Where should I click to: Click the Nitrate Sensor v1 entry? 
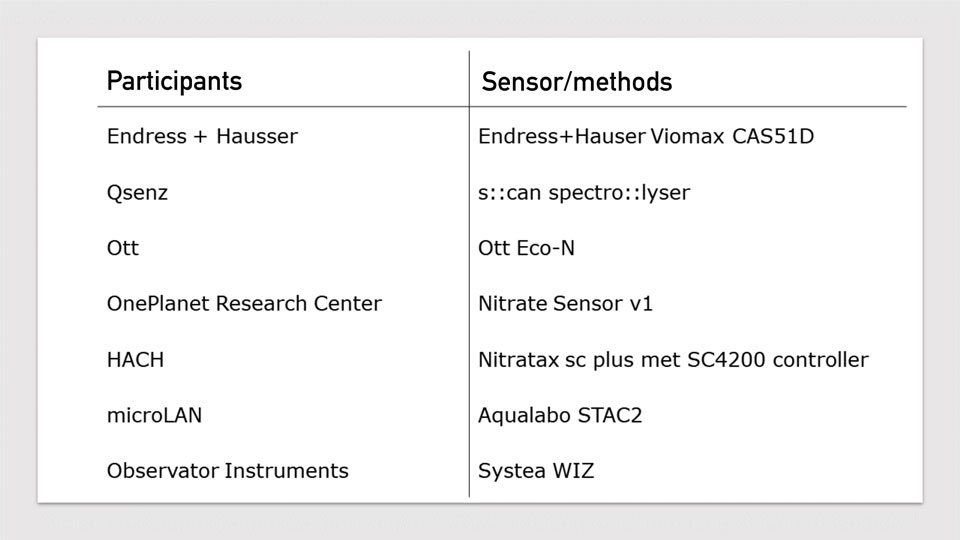tap(566, 304)
